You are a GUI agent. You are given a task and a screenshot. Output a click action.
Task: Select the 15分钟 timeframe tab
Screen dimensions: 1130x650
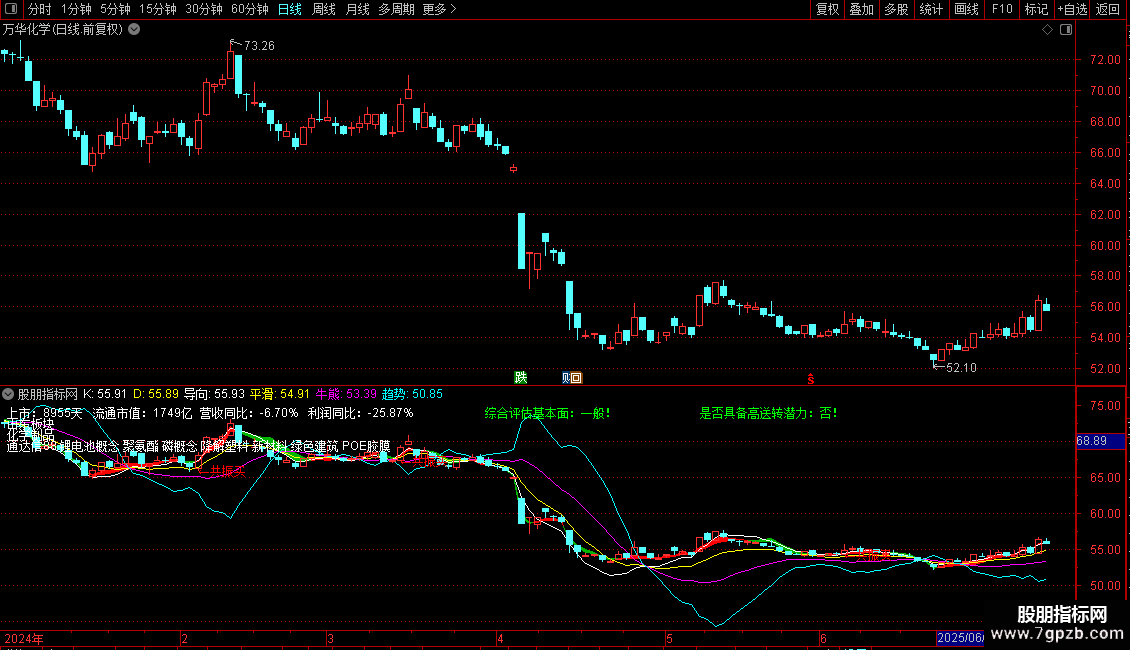[157, 9]
